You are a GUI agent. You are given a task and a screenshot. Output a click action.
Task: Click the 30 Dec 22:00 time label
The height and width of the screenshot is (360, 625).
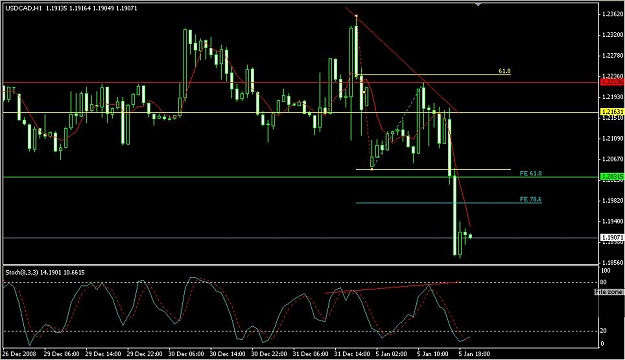click(269, 354)
